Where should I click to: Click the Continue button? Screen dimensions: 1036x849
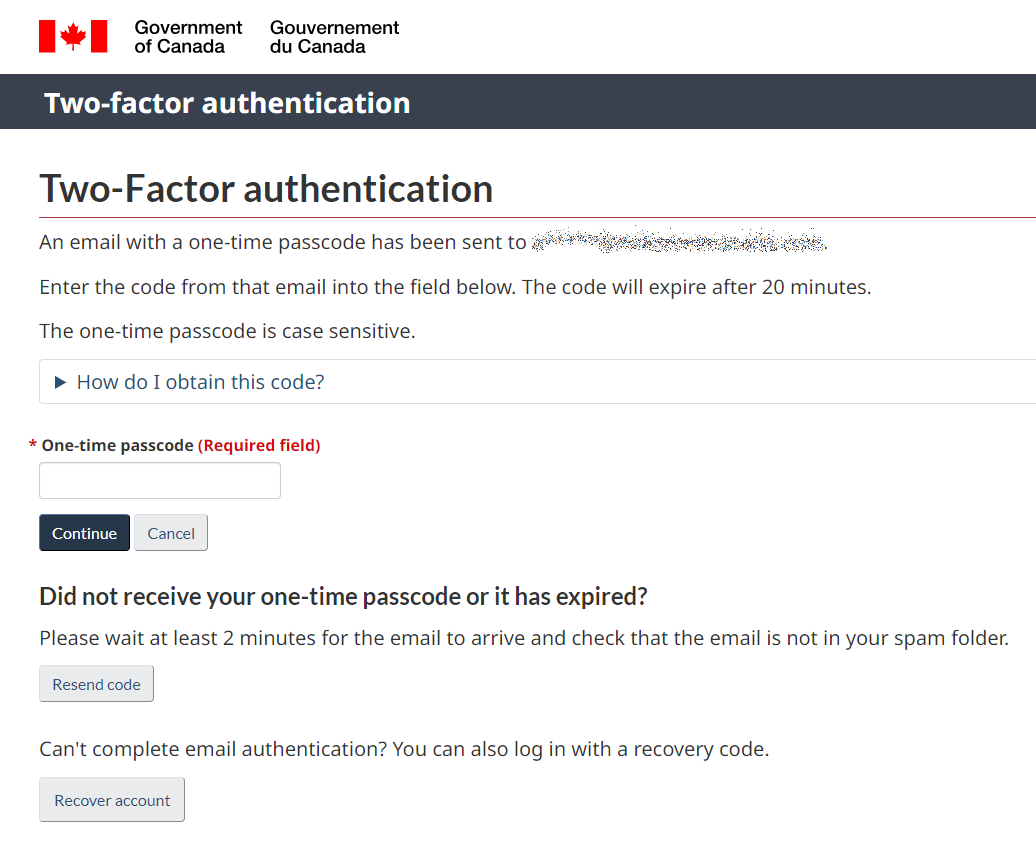[85, 533]
